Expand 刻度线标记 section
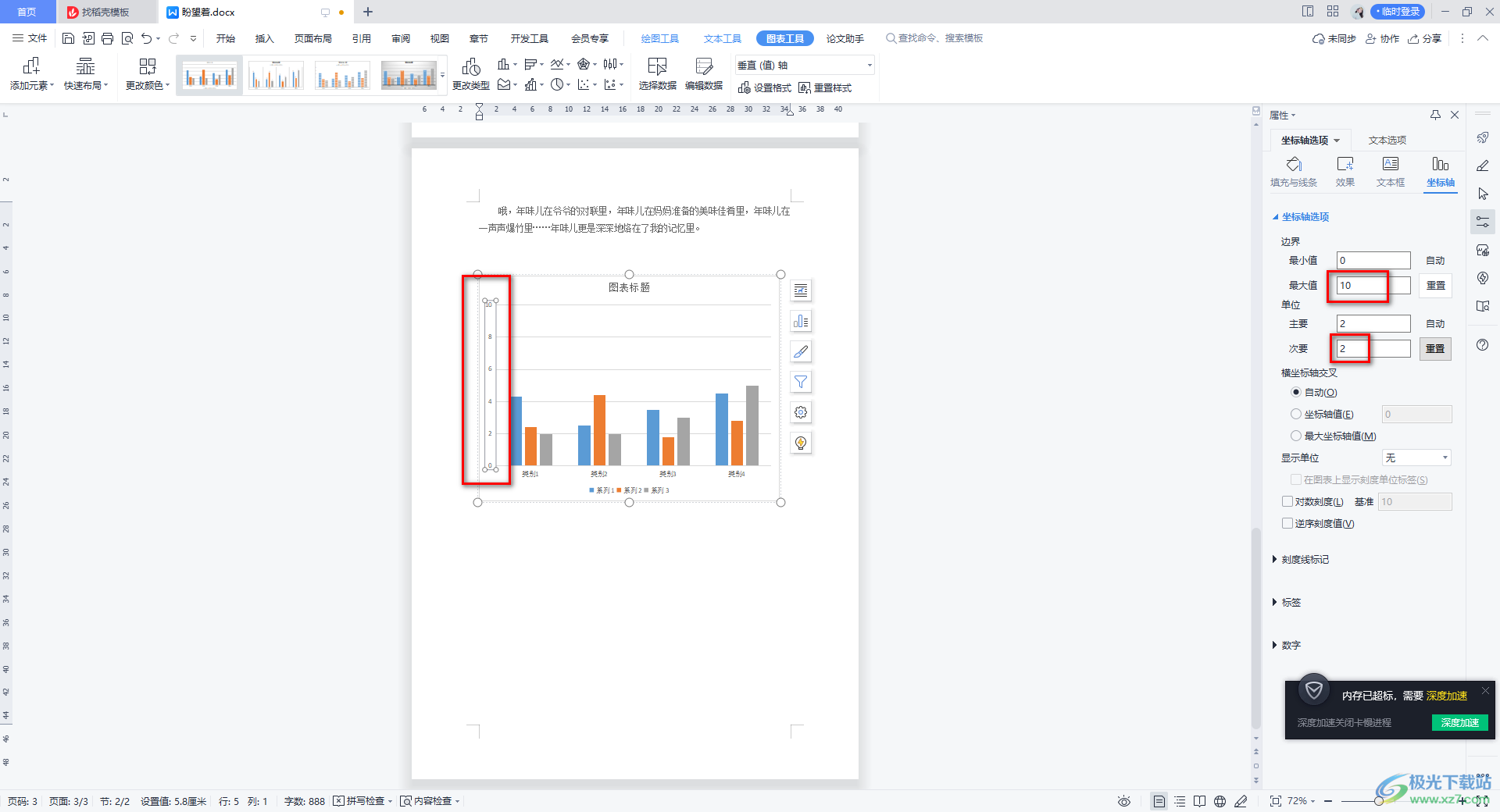The width and height of the screenshot is (1500, 812). tap(1301, 560)
